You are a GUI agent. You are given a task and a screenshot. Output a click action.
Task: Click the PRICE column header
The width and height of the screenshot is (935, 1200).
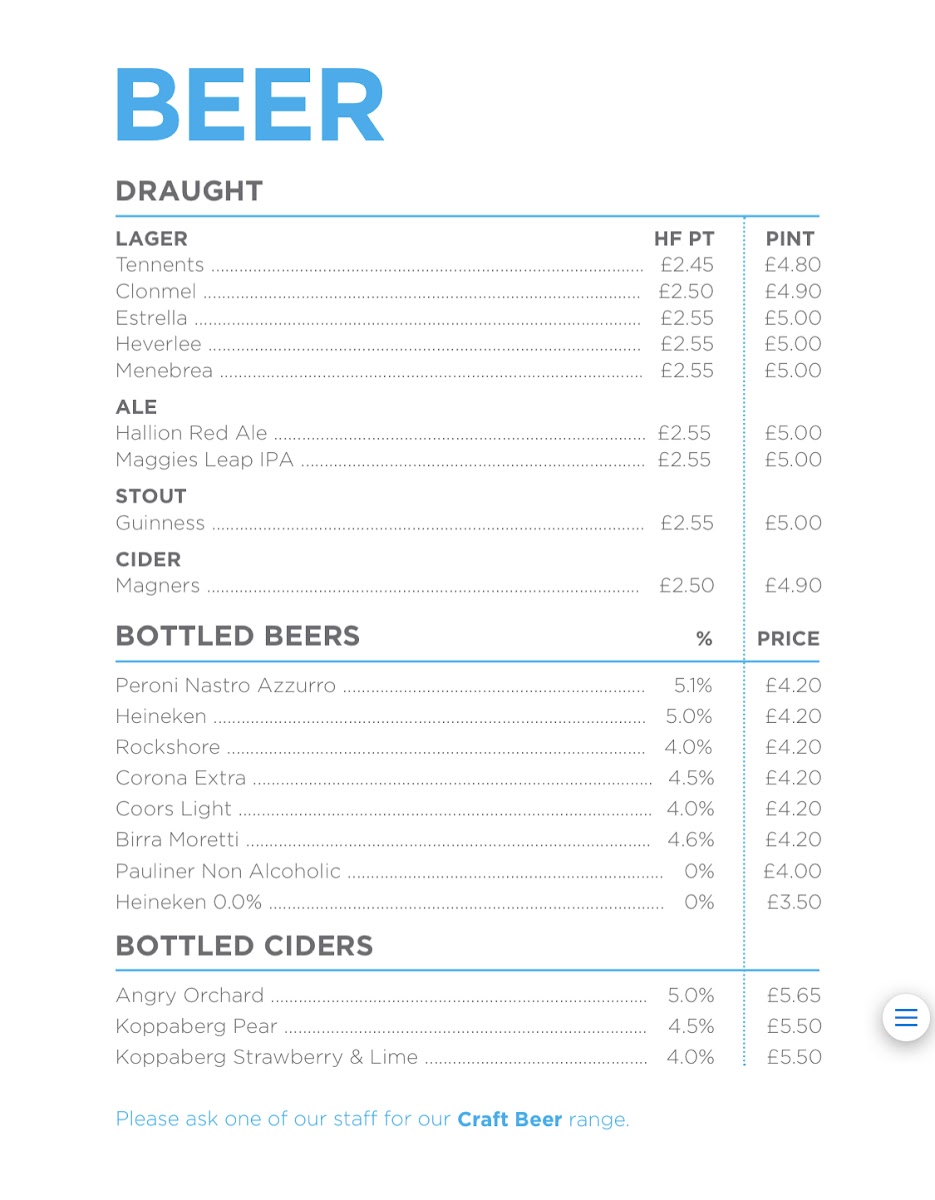tap(788, 639)
